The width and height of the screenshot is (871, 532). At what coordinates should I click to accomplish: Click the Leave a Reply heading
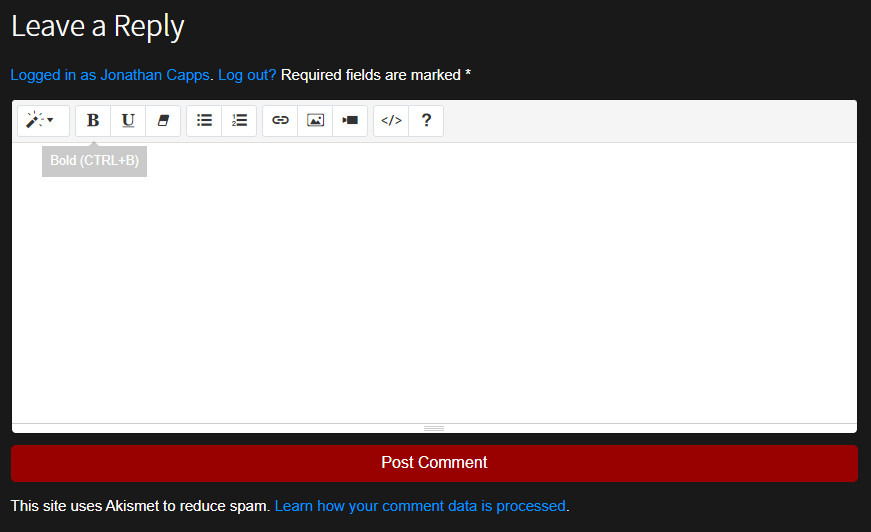tap(98, 26)
